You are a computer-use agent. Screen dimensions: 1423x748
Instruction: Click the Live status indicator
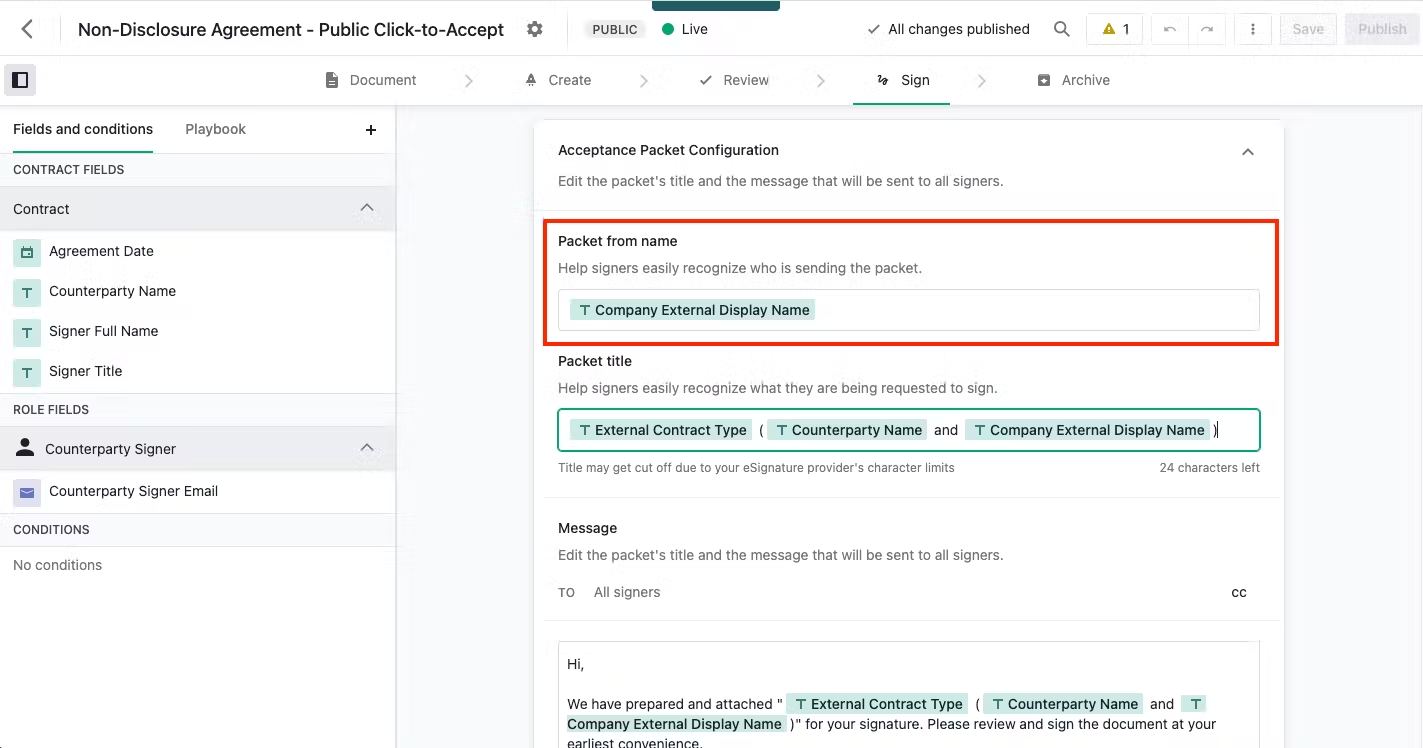(x=684, y=29)
